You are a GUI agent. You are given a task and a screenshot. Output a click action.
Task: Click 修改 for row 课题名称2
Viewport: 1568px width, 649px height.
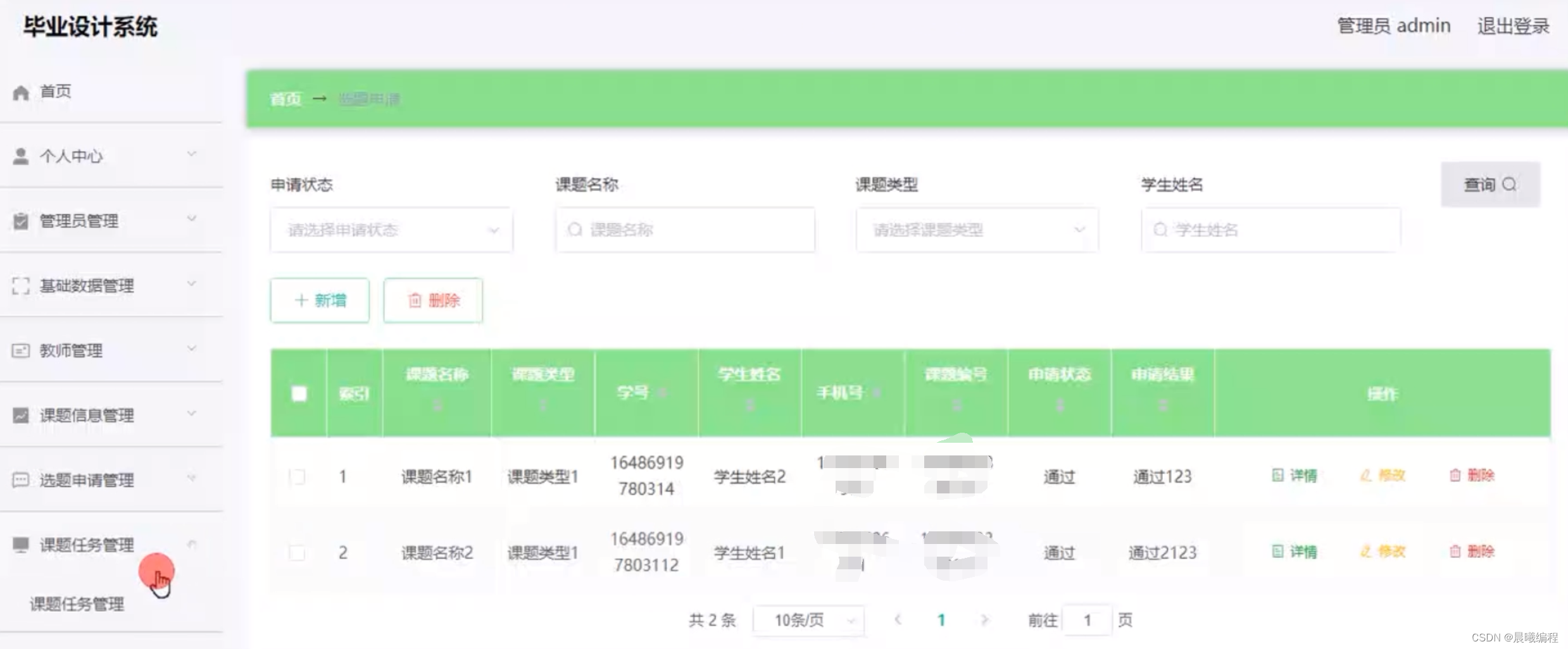[1383, 552]
